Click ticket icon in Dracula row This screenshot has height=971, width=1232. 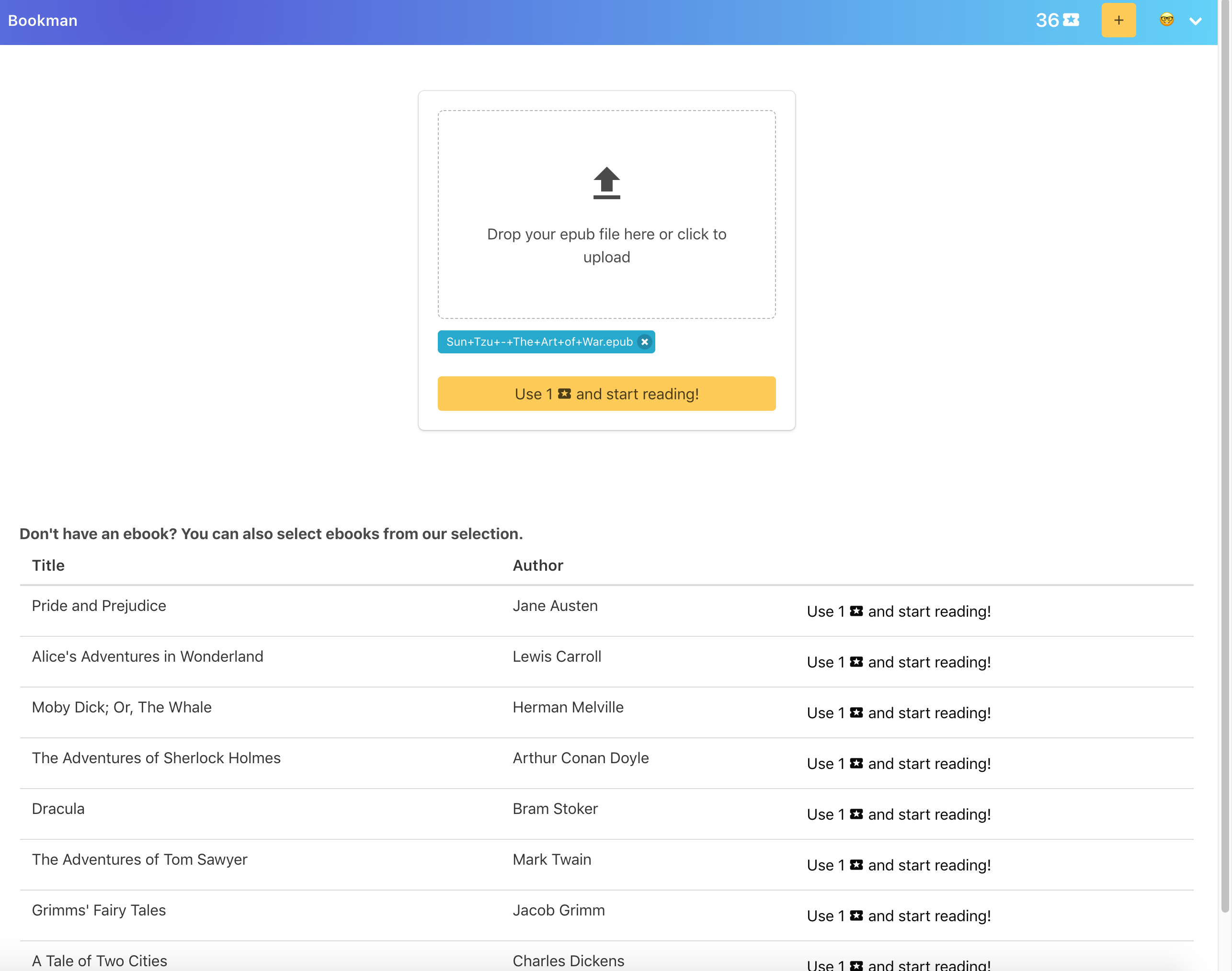(x=856, y=813)
